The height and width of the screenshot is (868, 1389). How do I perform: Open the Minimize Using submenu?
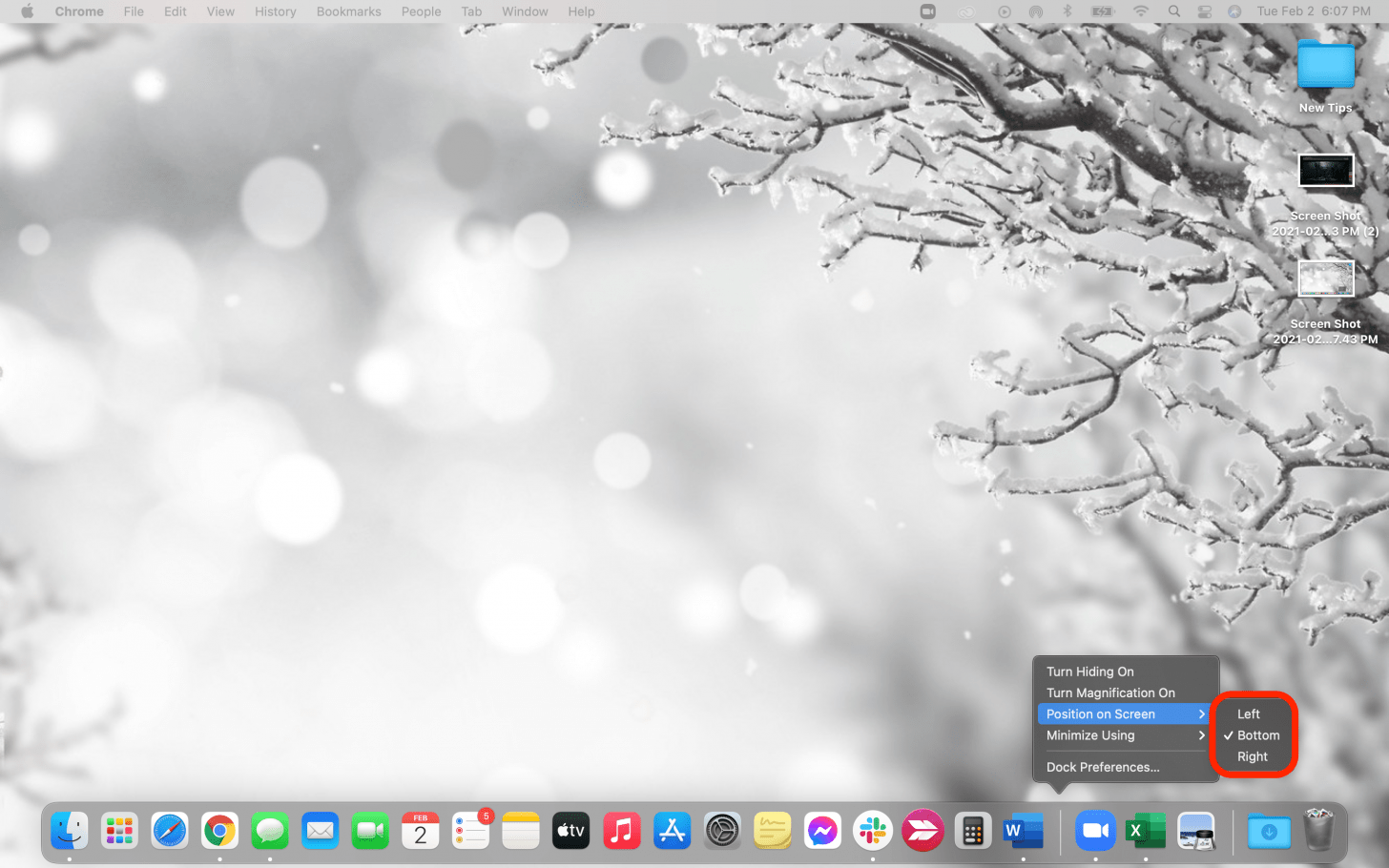click(x=1089, y=735)
